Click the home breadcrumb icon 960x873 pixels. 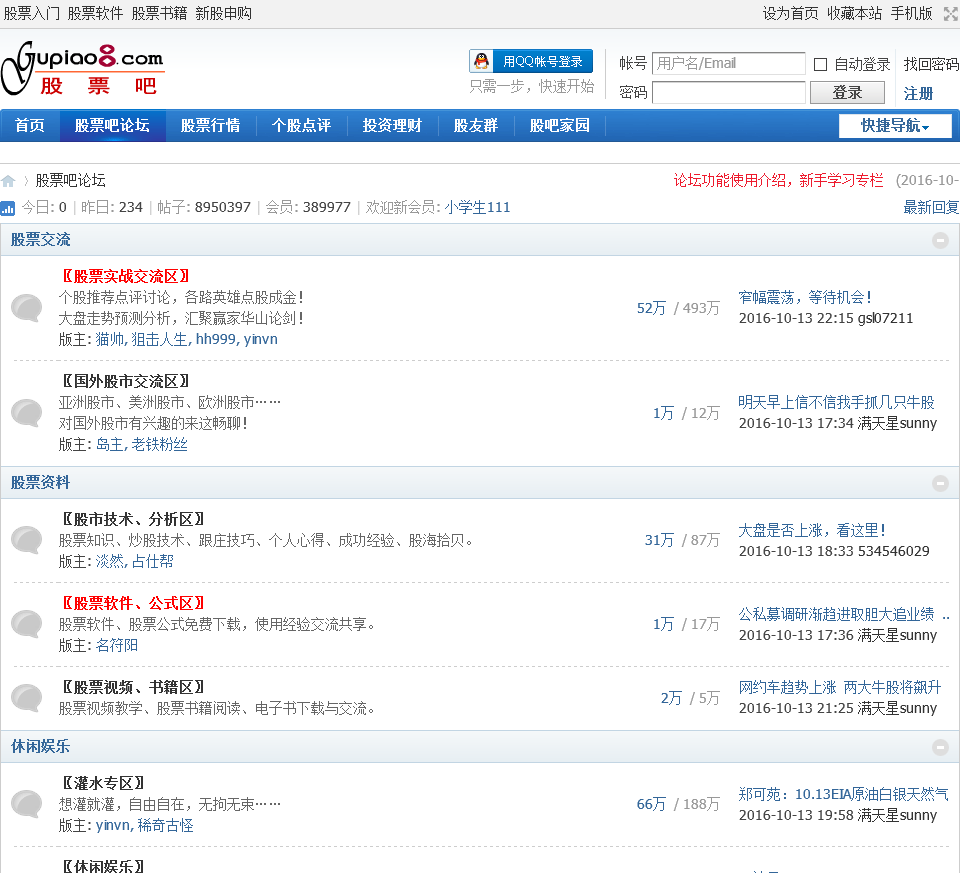coord(8,181)
